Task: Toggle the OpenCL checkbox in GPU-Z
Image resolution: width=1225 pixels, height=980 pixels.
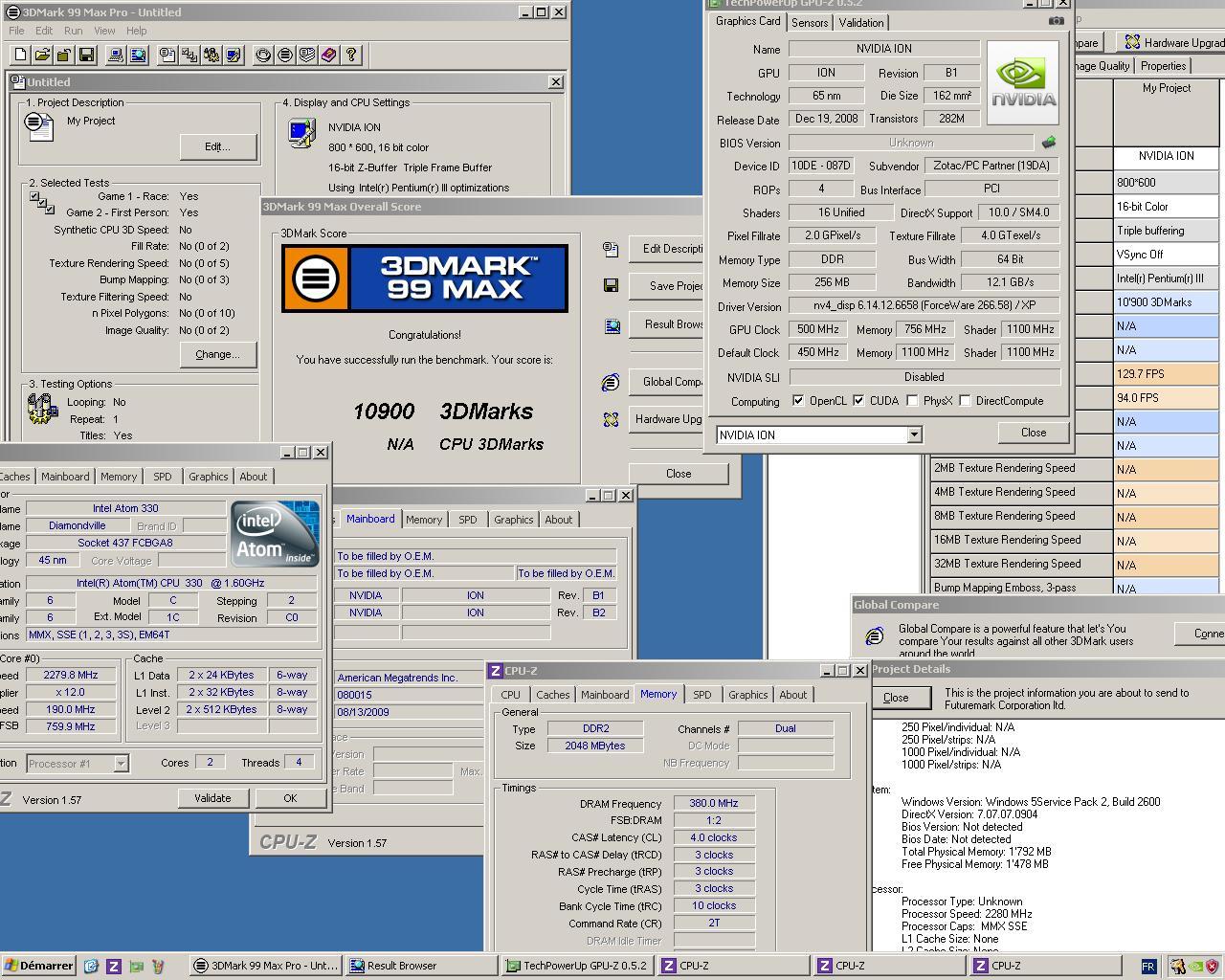Action: pyautogui.click(x=798, y=401)
